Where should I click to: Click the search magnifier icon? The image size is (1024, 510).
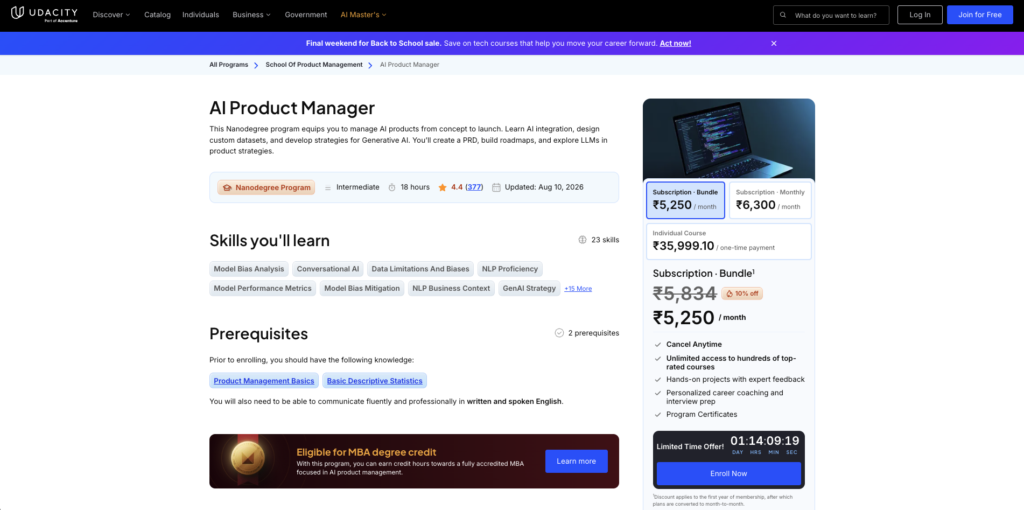coord(783,15)
